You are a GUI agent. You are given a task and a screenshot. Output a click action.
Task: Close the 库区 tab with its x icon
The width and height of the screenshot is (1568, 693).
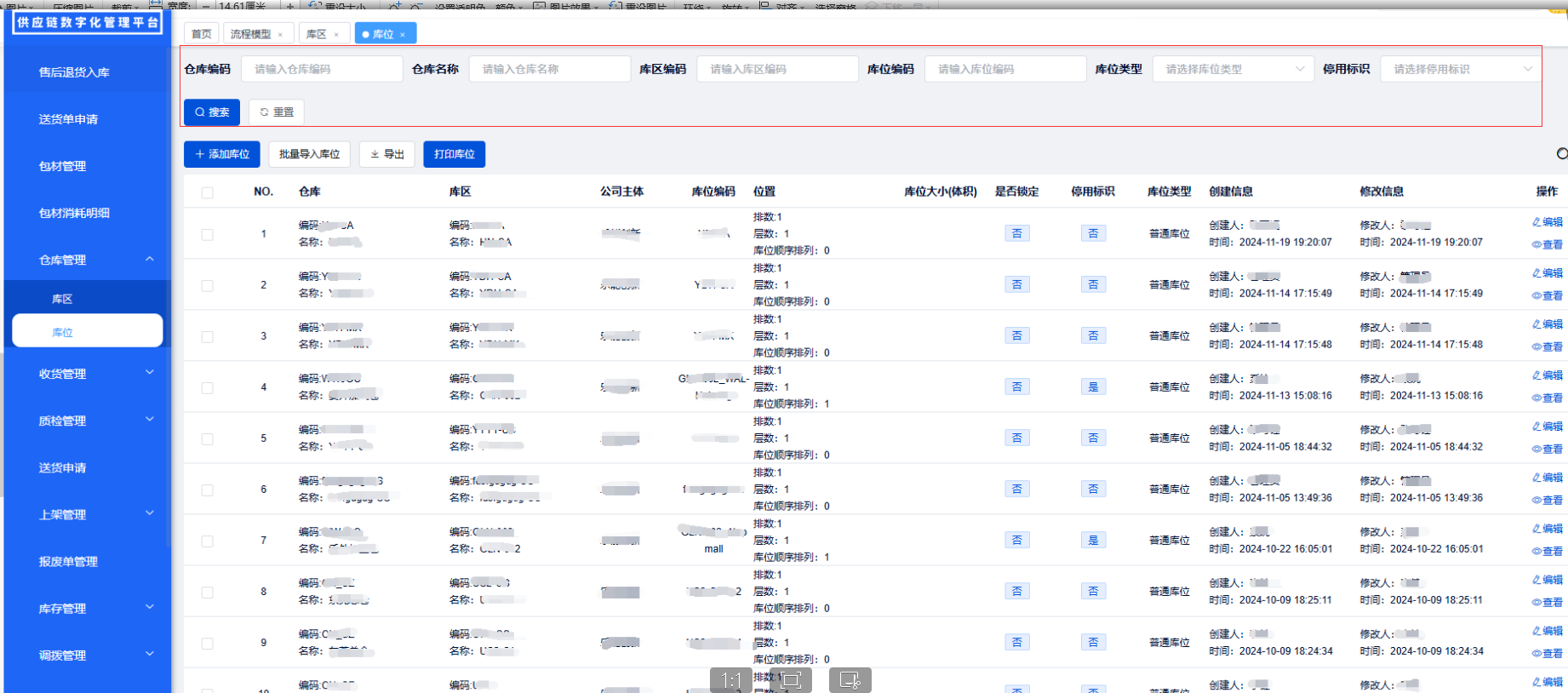coord(336,35)
